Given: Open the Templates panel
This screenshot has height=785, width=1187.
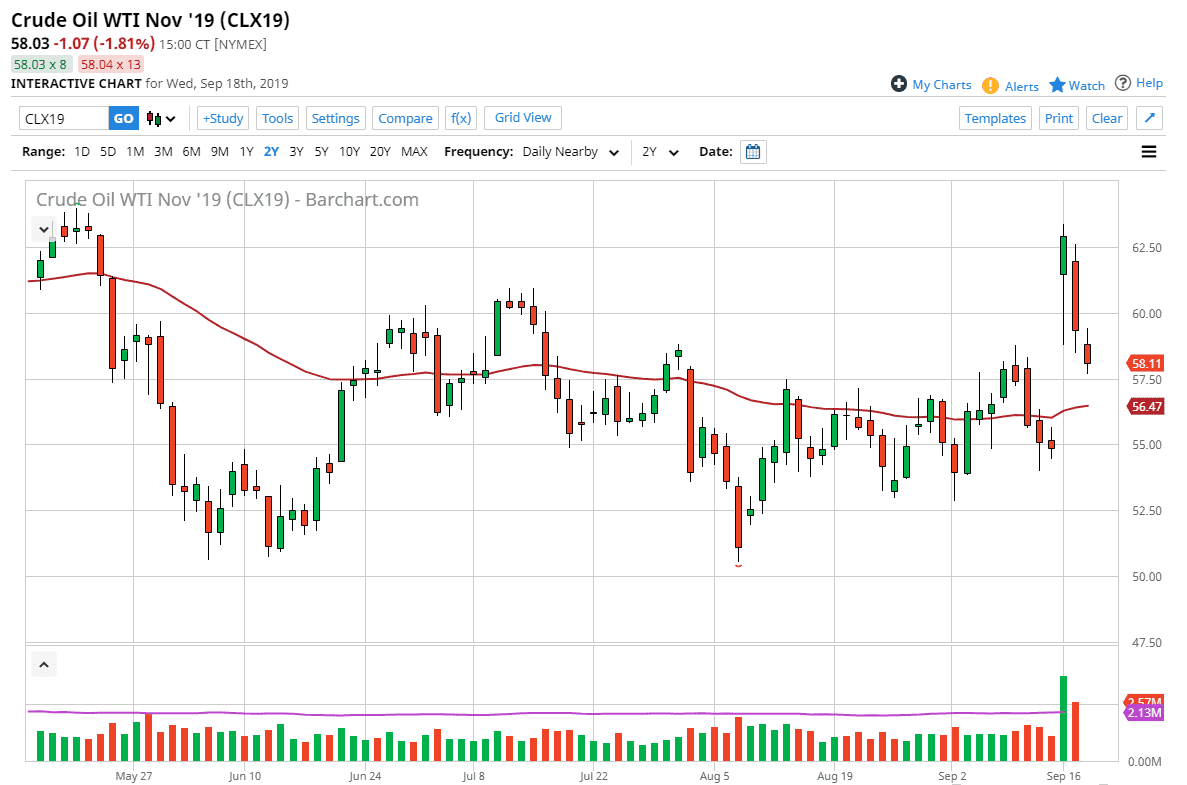Looking at the screenshot, I should point(995,118).
